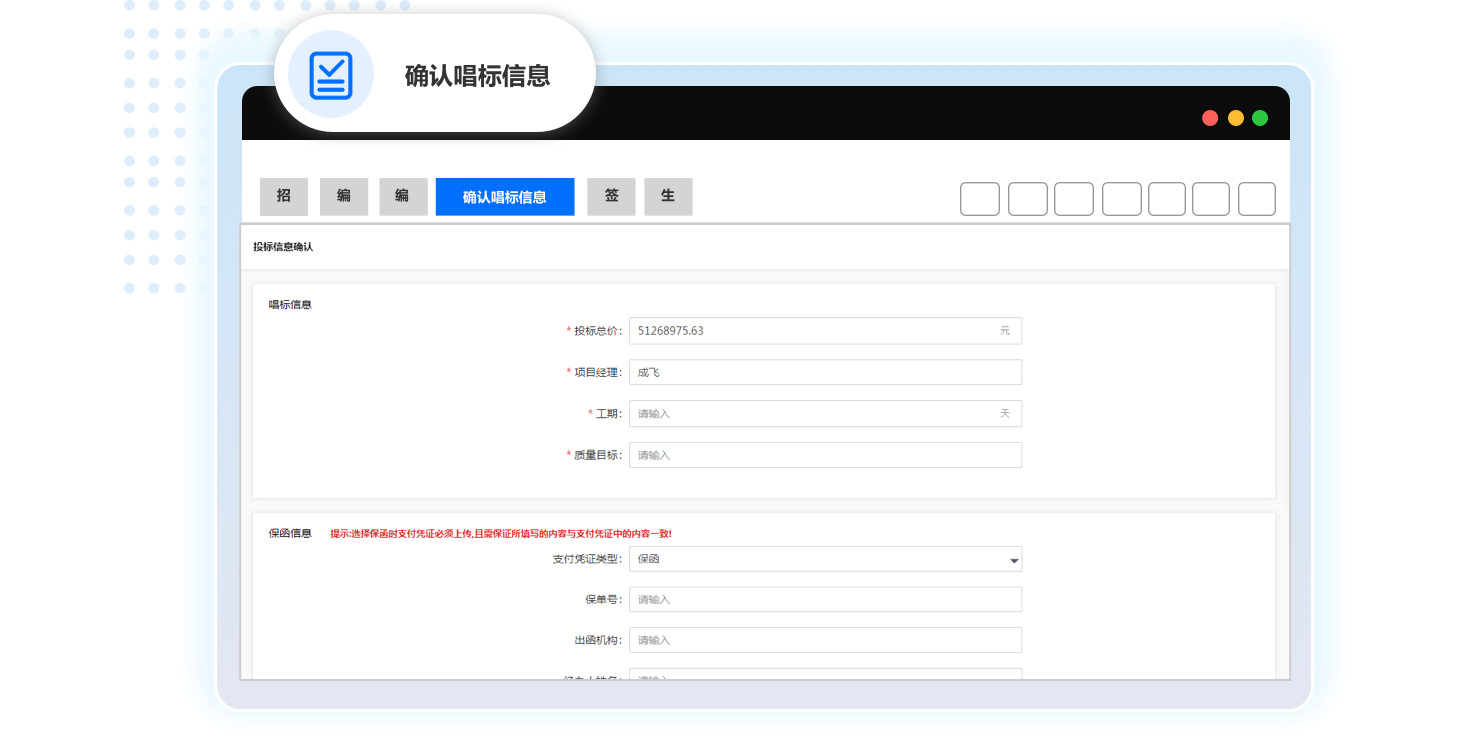Click the 出函机构 input field
The image size is (1480, 740).
825,640
